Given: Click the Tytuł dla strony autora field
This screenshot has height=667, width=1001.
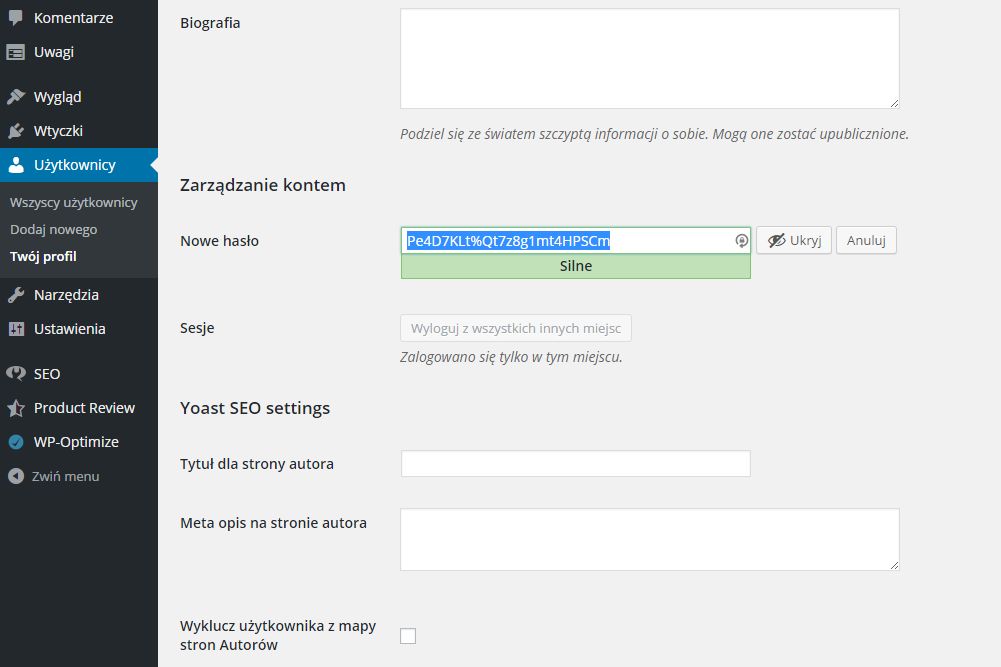Looking at the screenshot, I should [576, 463].
